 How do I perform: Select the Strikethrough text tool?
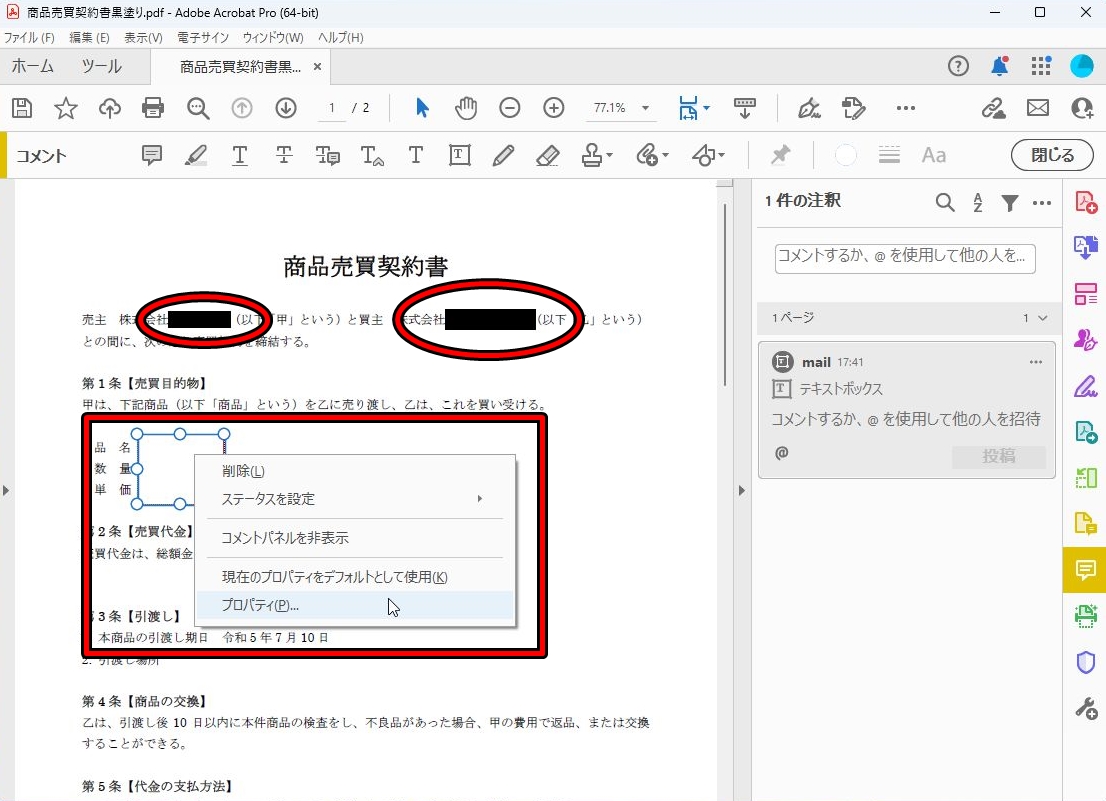(284, 155)
